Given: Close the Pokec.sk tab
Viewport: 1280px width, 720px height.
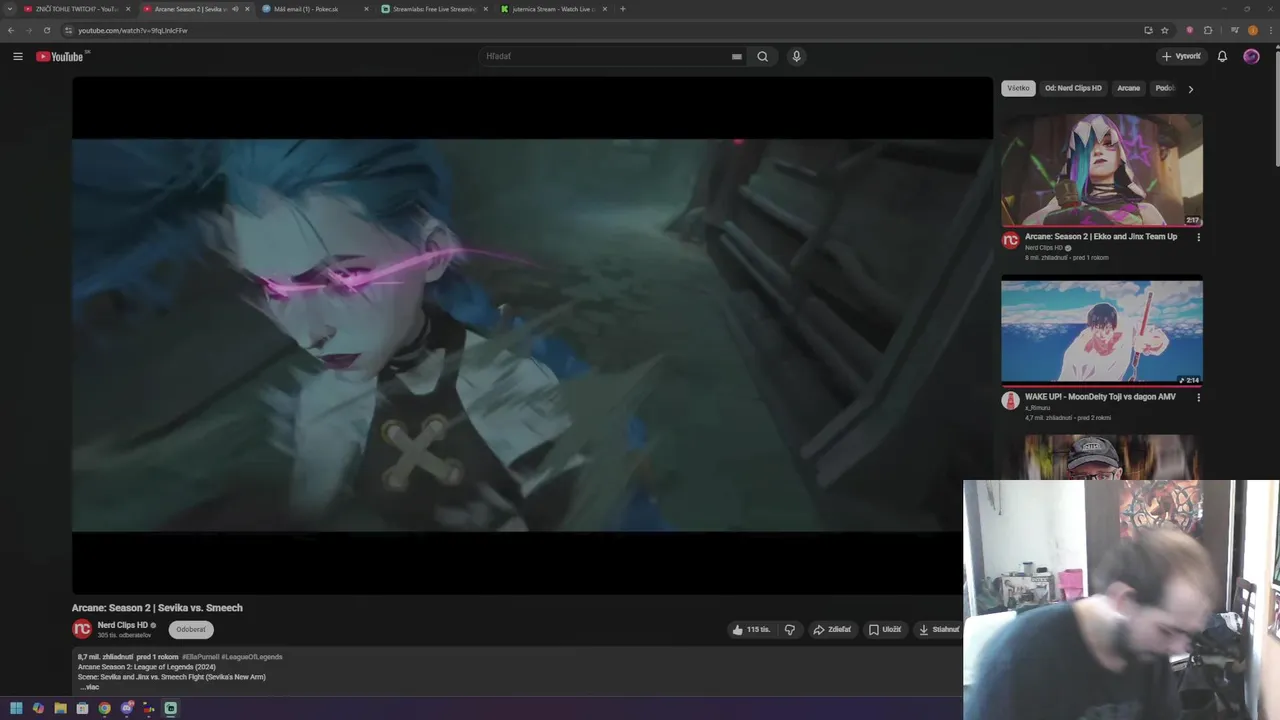Looking at the screenshot, I should 366,9.
